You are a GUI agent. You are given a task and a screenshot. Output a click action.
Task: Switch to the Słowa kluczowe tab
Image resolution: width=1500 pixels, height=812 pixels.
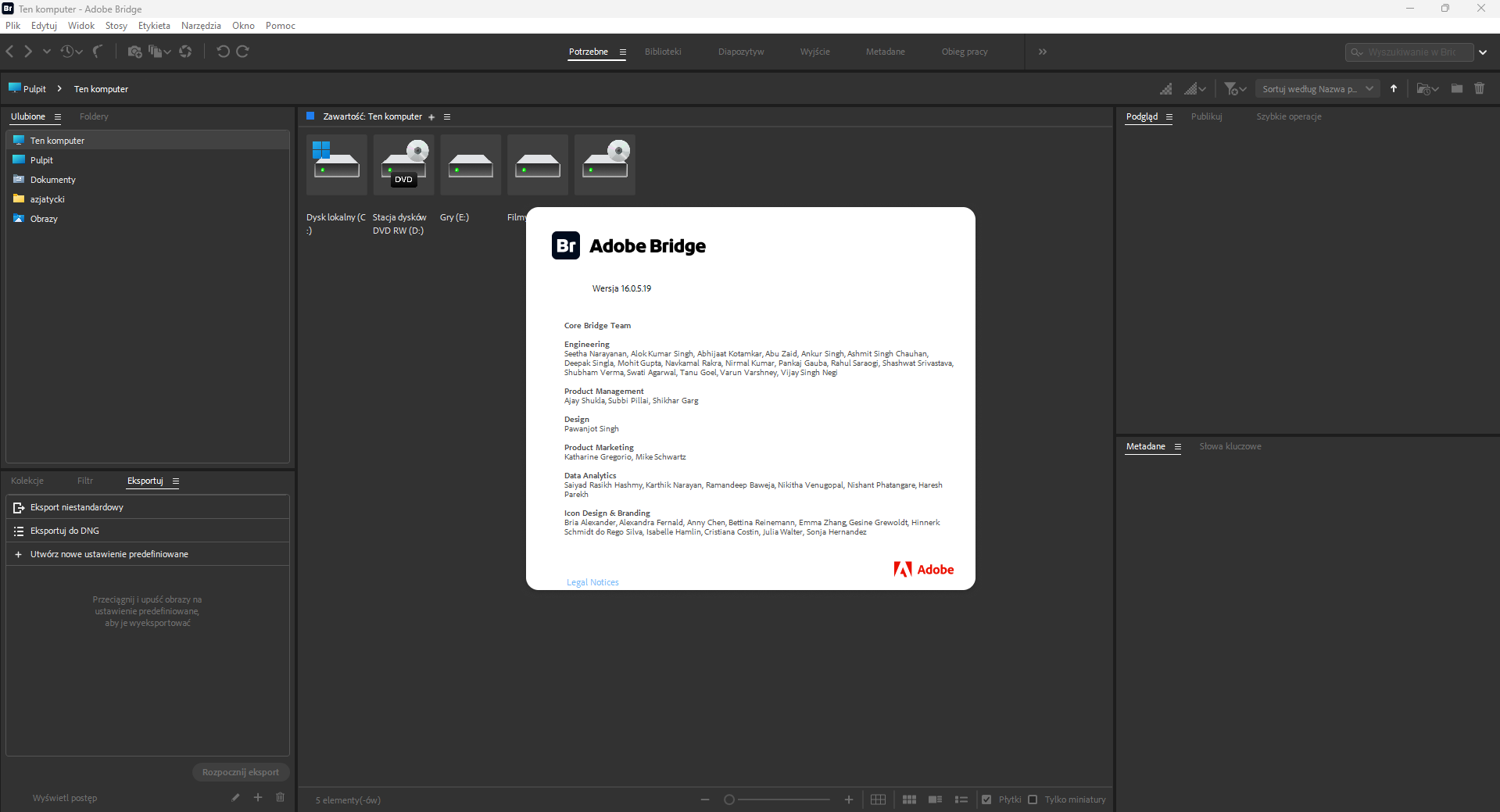pyautogui.click(x=1230, y=447)
